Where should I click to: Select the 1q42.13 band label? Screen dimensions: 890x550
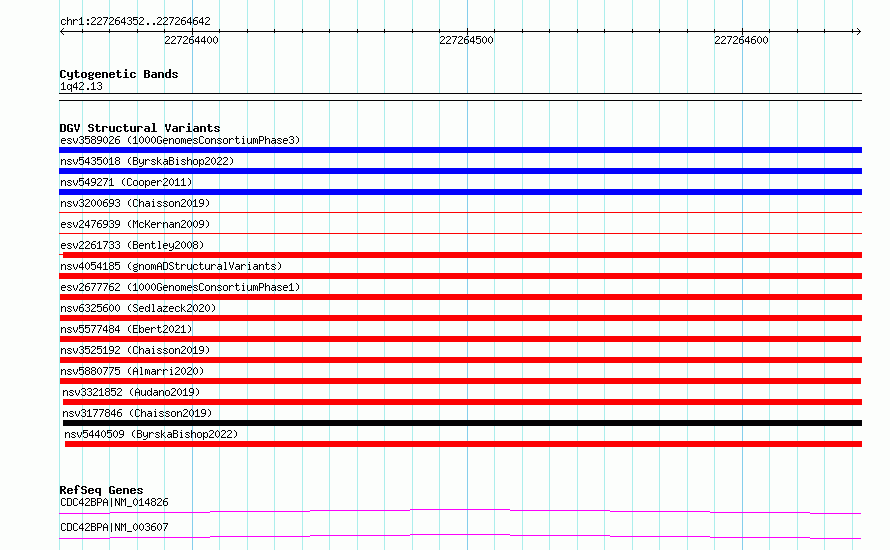pyautogui.click(x=81, y=86)
